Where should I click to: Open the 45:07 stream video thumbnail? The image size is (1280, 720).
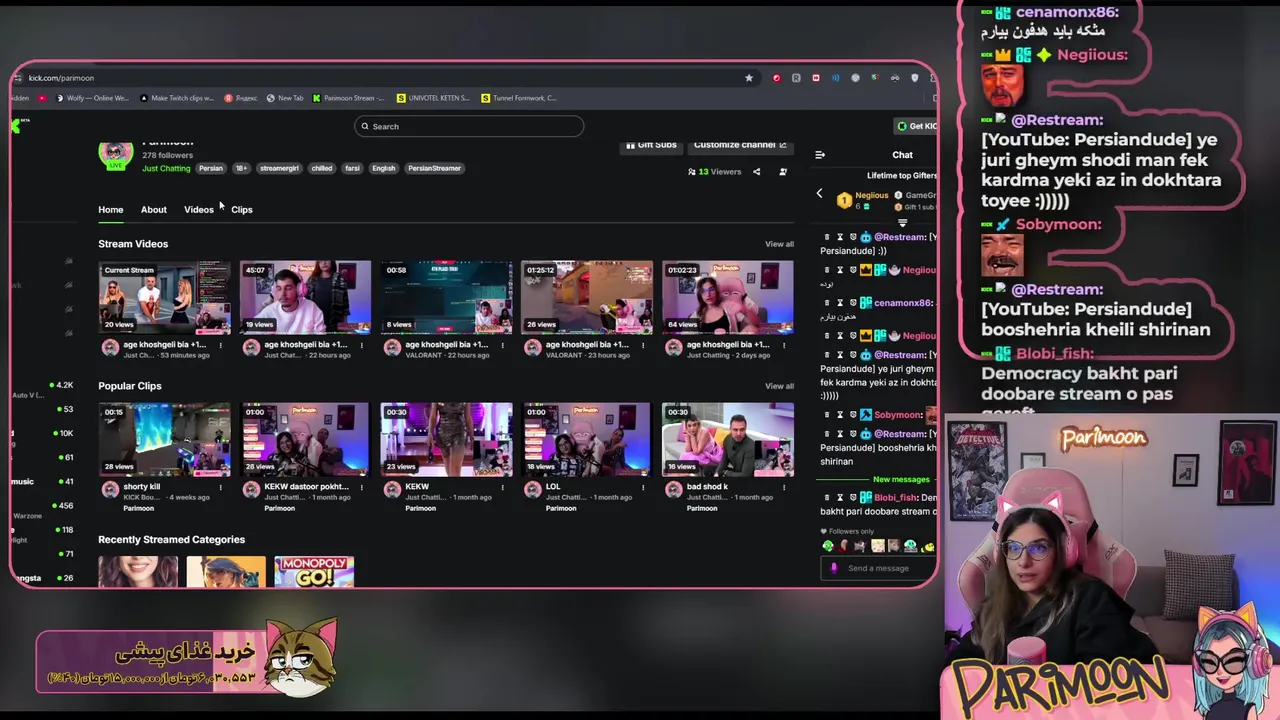tap(305, 297)
